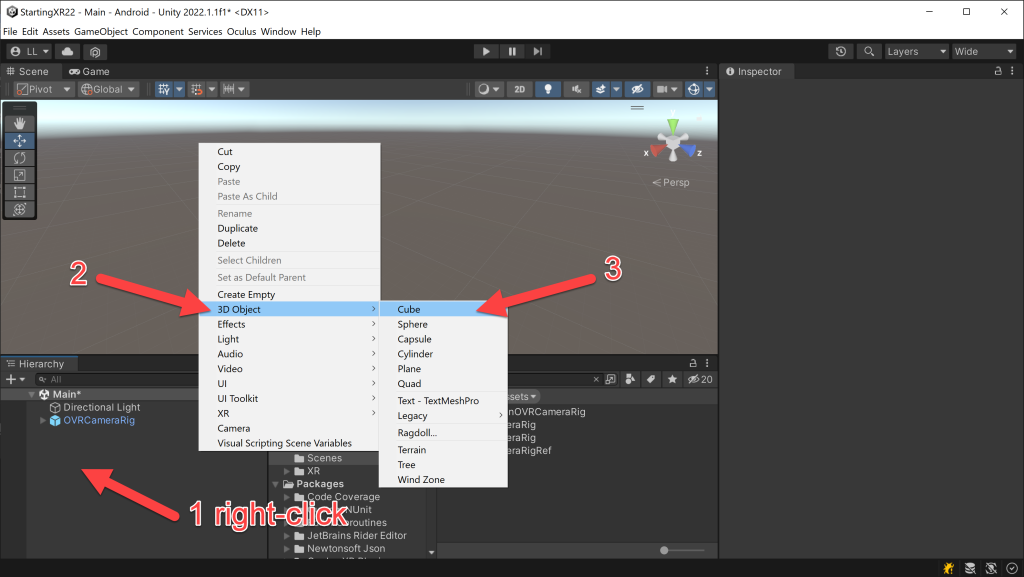
Task: Open the Global handle rotation dropdown
Action: [108, 89]
